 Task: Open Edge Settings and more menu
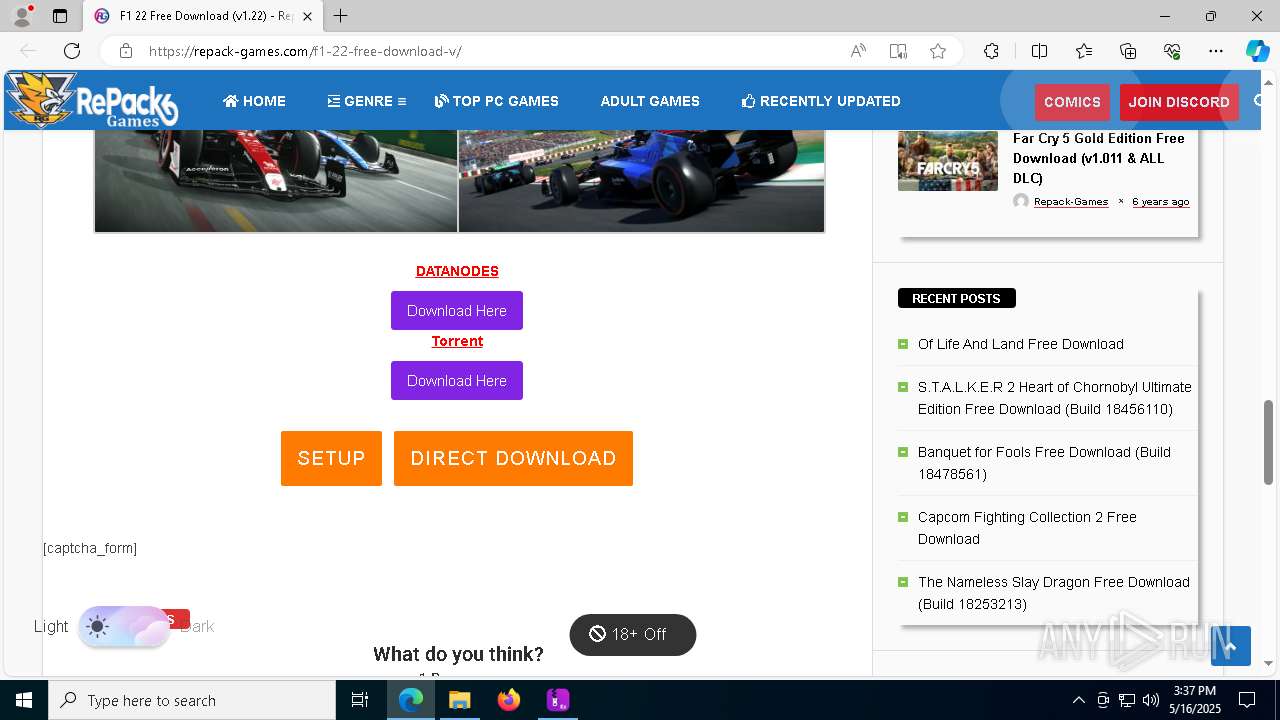1216,51
